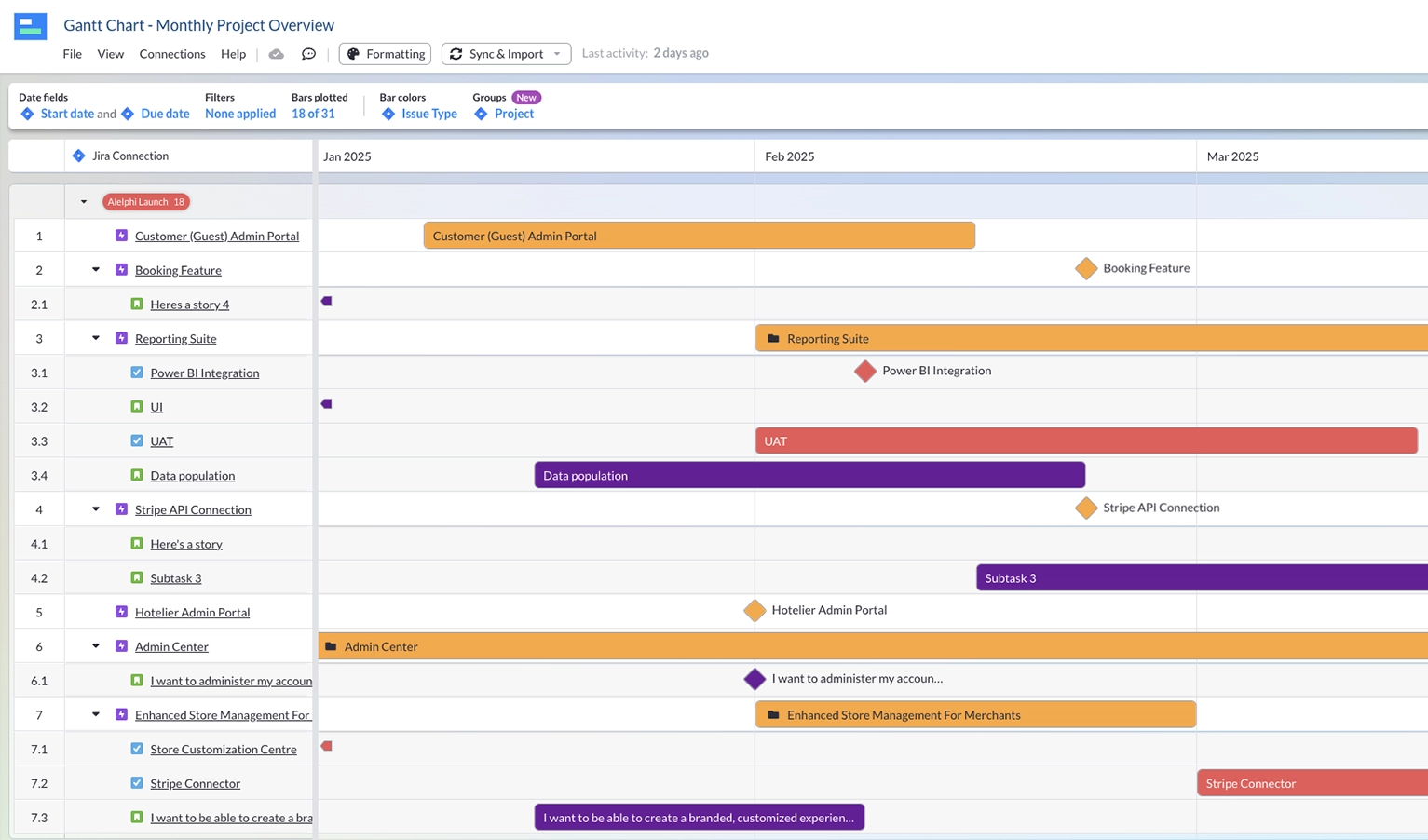Open the Hotelier Admin Portal link
Image resolution: width=1428 pixels, height=840 pixels.
click(192, 613)
